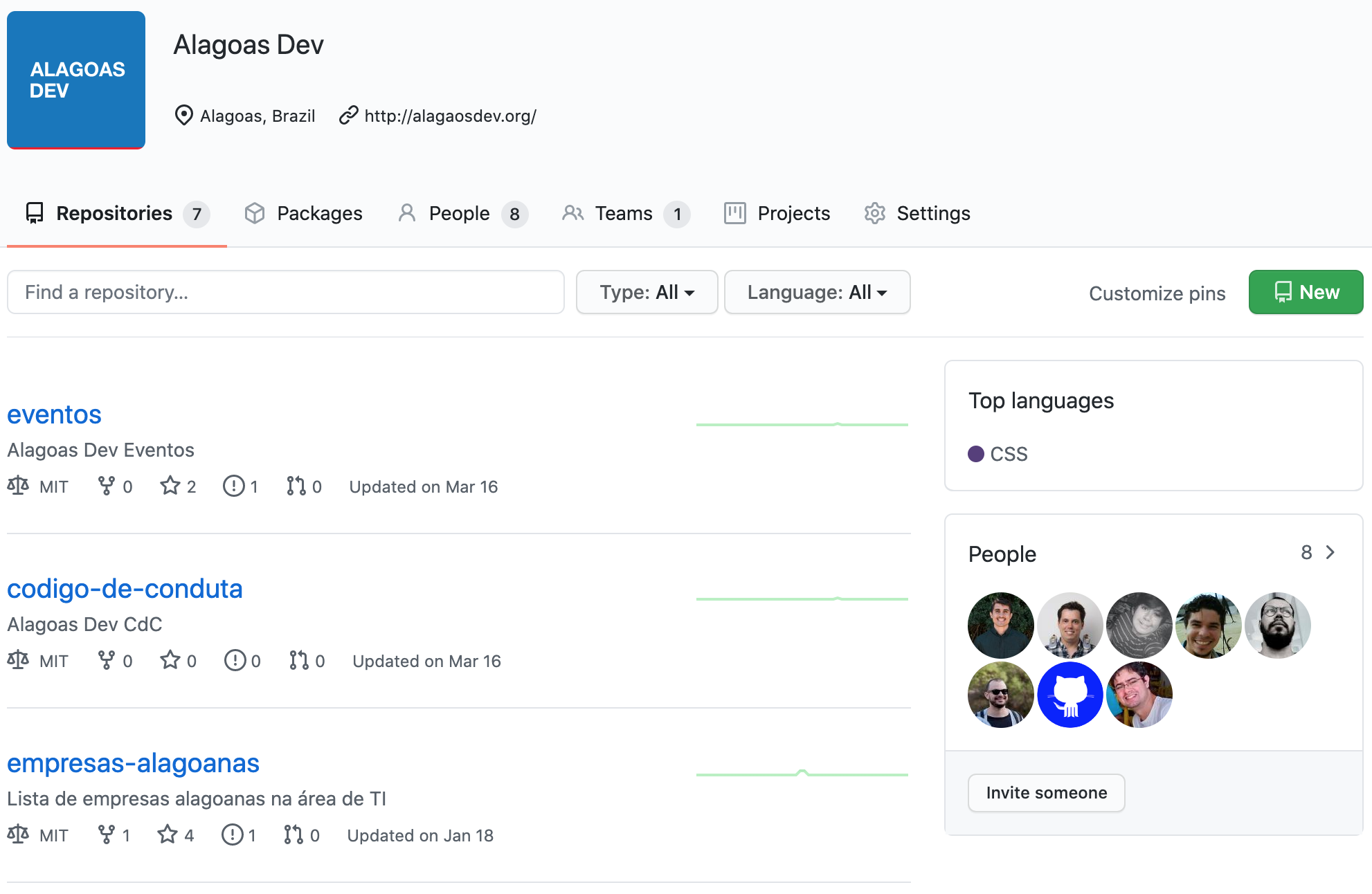Click the issues icon for eventos

234,486
